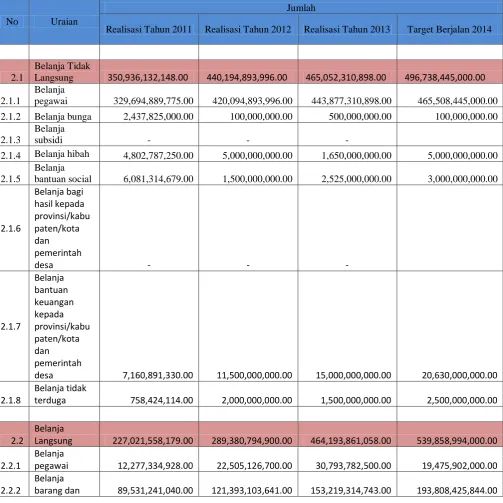Select value 464,193,861,058.00
Image resolution: width=503 pixels, height=503 pixels.
(351, 441)
